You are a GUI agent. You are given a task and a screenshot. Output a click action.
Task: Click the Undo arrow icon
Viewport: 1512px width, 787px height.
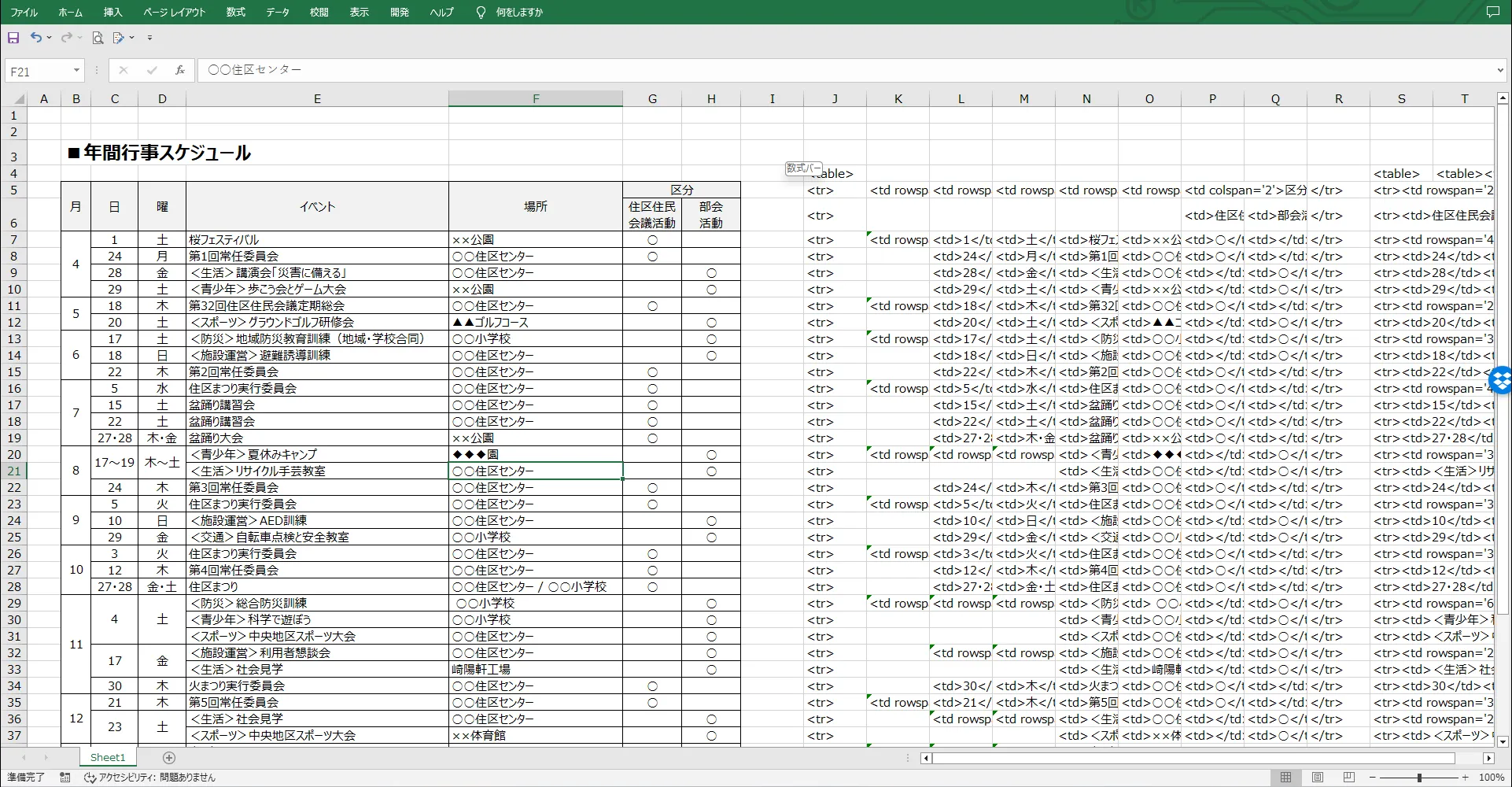pyautogui.click(x=36, y=38)
